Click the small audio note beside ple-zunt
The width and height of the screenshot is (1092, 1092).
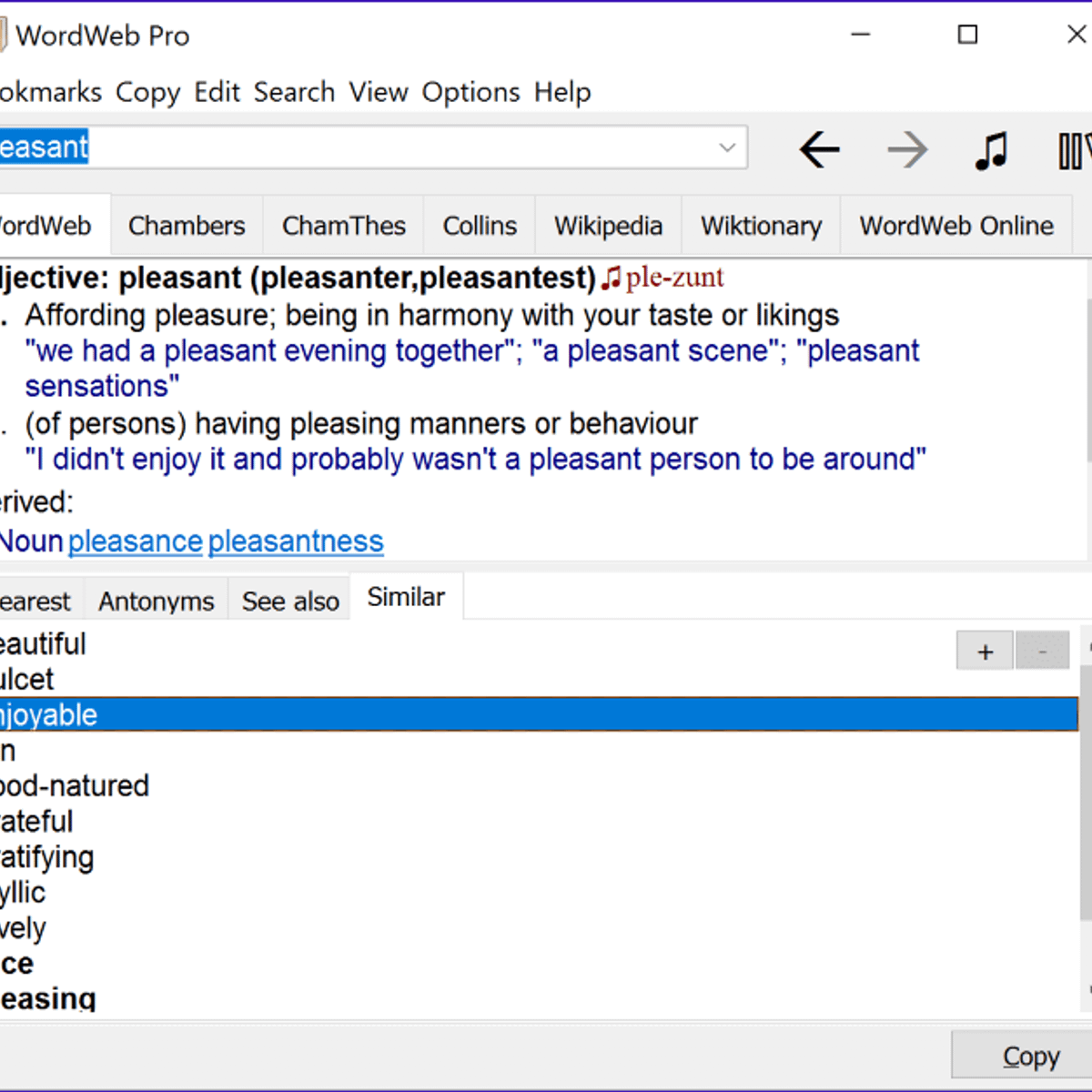pos(611,278)
